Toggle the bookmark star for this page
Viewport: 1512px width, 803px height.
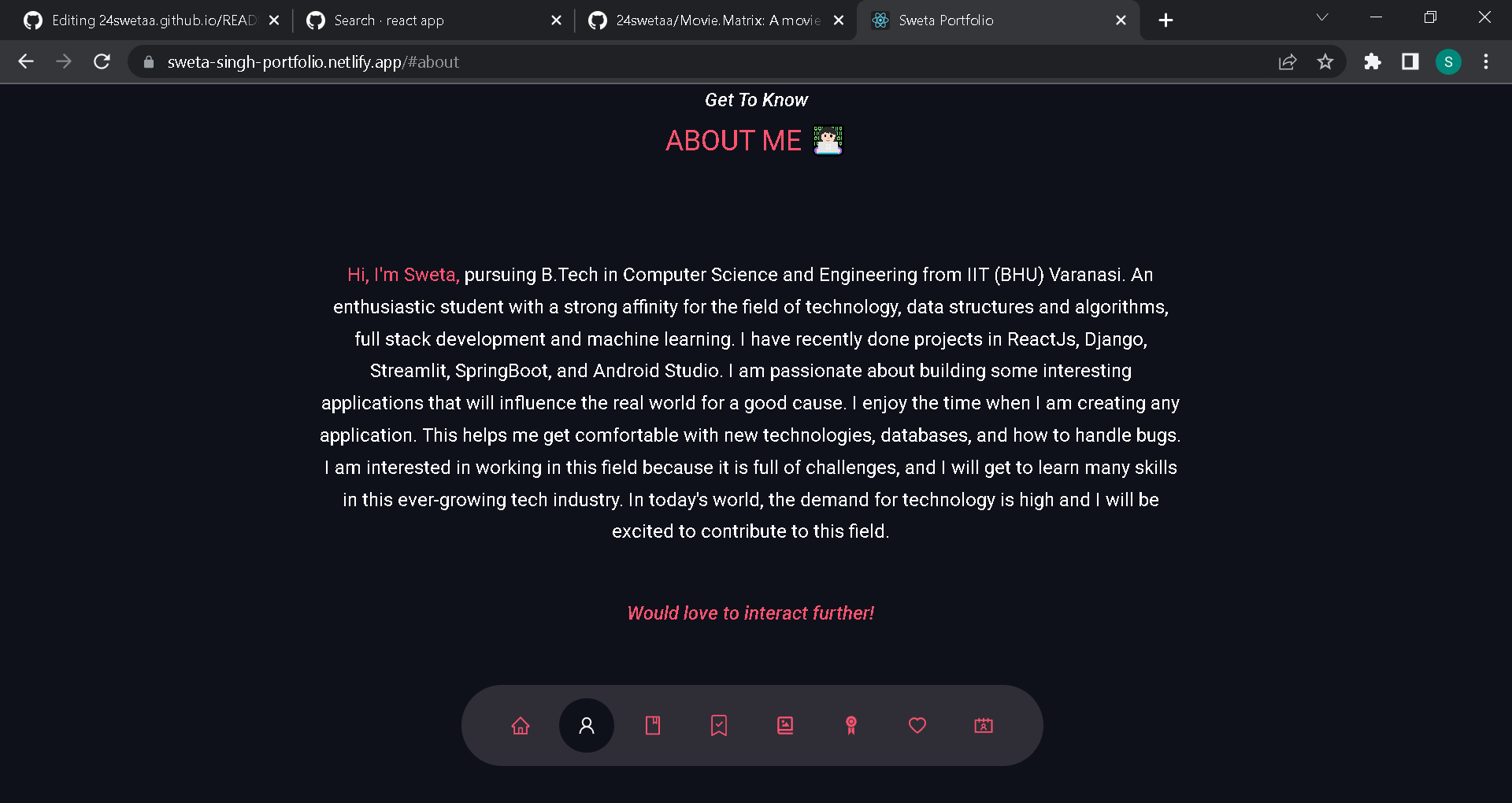1325,61
